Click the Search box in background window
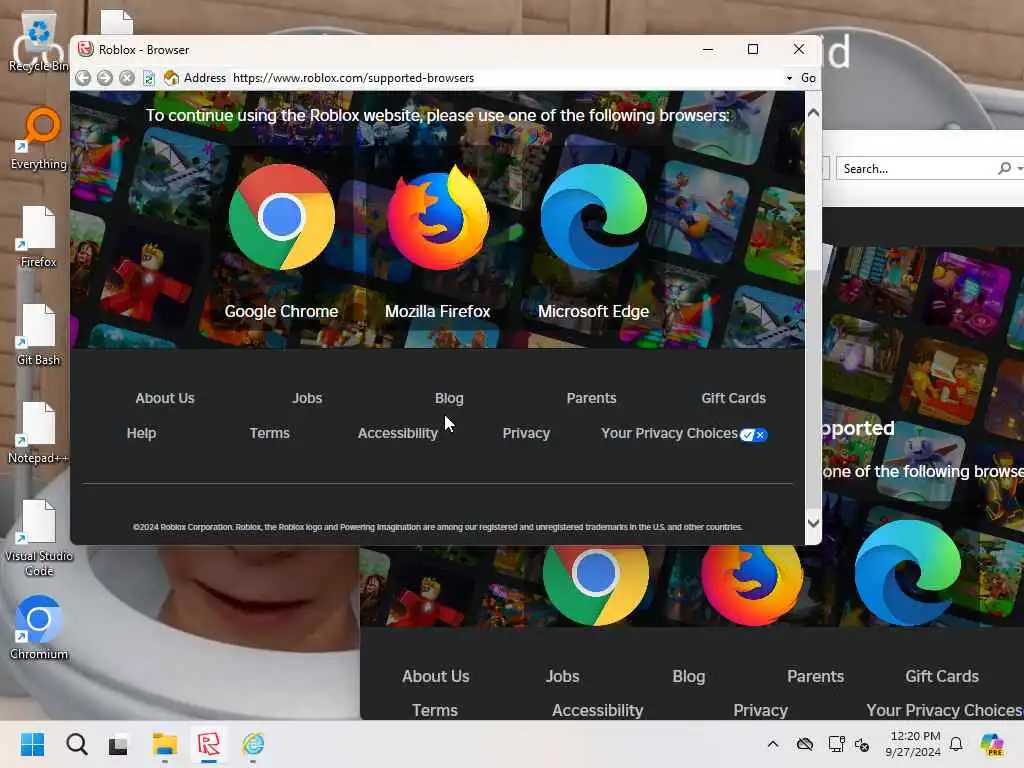Screen dimensions: 1024x768 pos(916,168)
